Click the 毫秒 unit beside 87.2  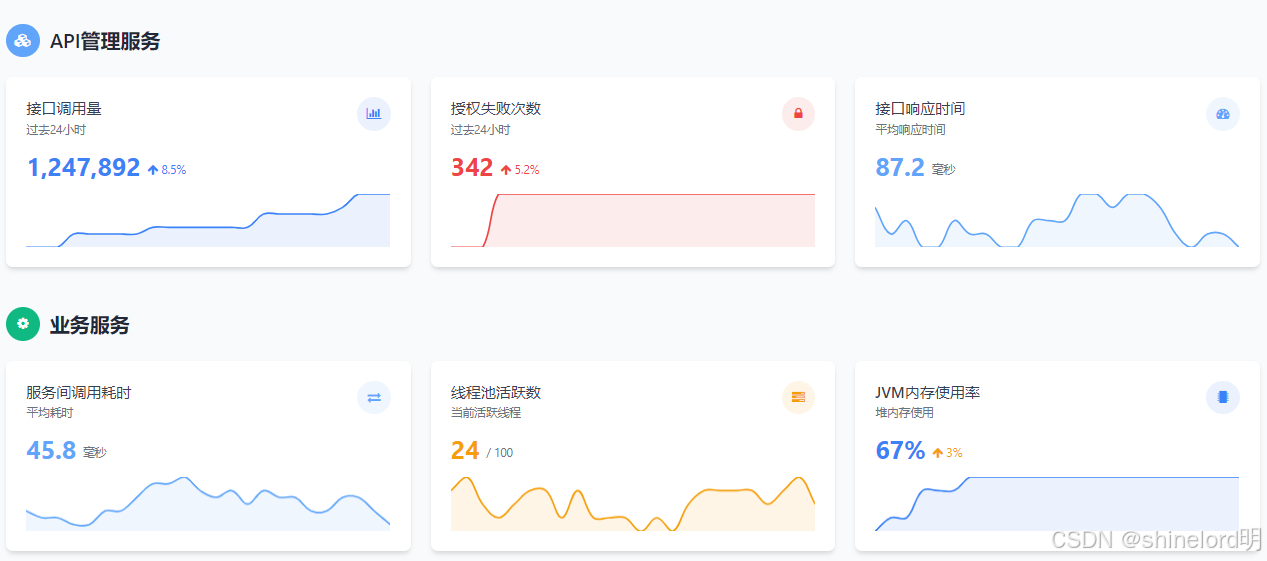pos(943,170)
